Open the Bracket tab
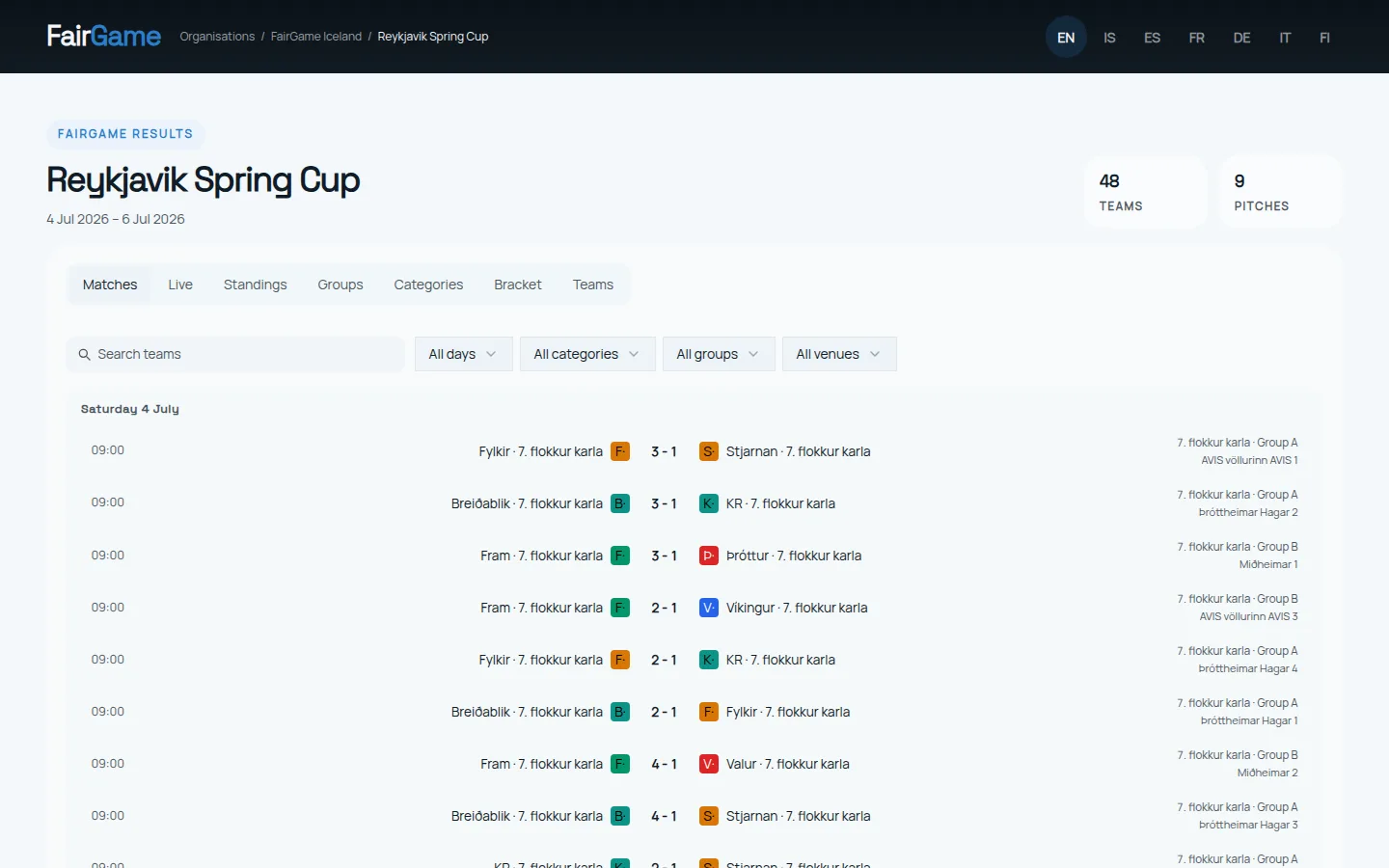The height and width of the screenshot is (868, 1389). (x=518, y=285)
